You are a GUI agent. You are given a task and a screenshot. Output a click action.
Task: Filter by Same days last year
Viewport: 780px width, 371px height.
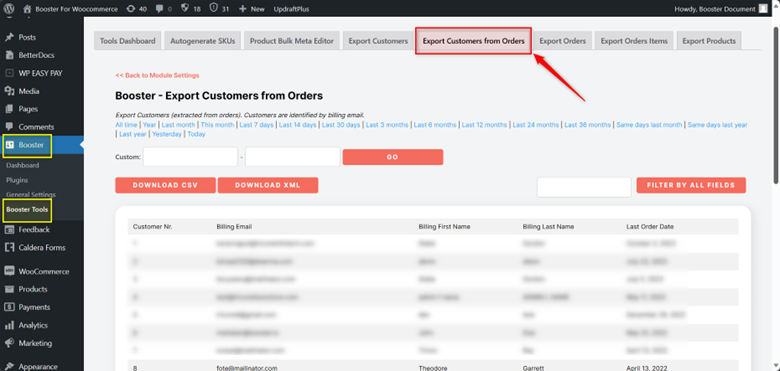(717, 125)
